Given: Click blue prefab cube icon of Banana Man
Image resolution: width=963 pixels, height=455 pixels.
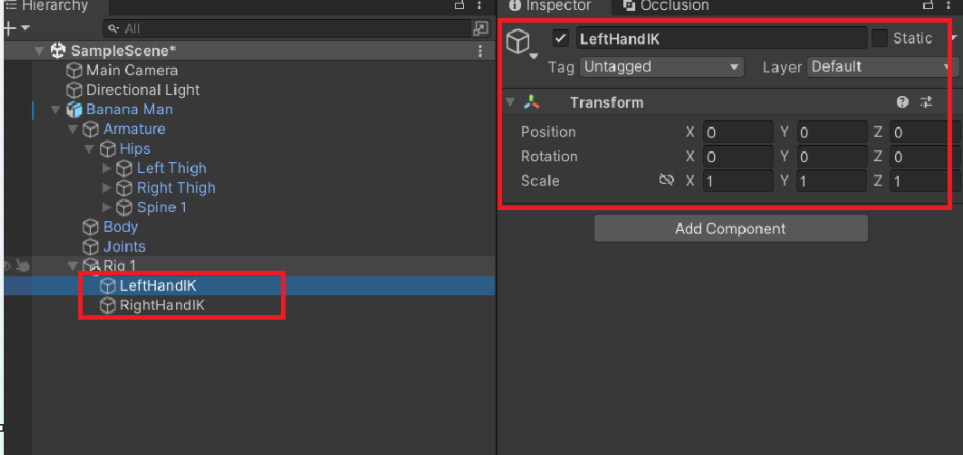Looking at the screenshot, I should click(x=74, y=109).
